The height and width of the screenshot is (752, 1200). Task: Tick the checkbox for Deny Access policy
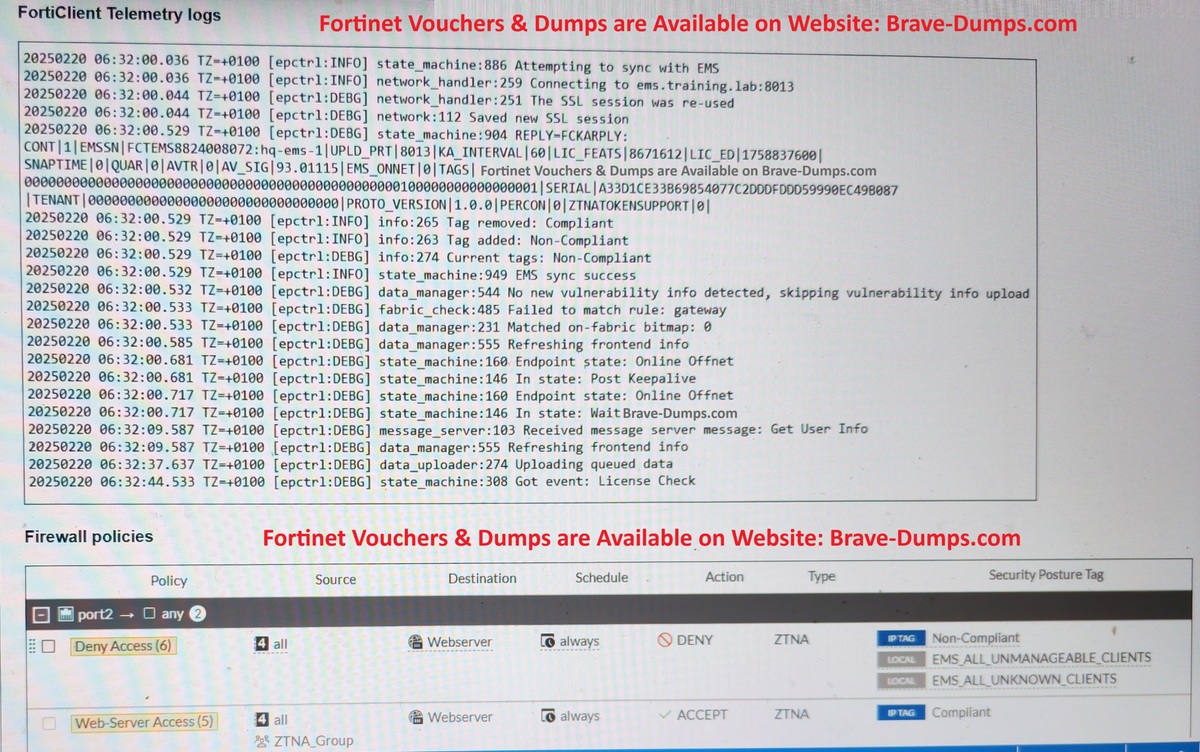tap(48, 646)
